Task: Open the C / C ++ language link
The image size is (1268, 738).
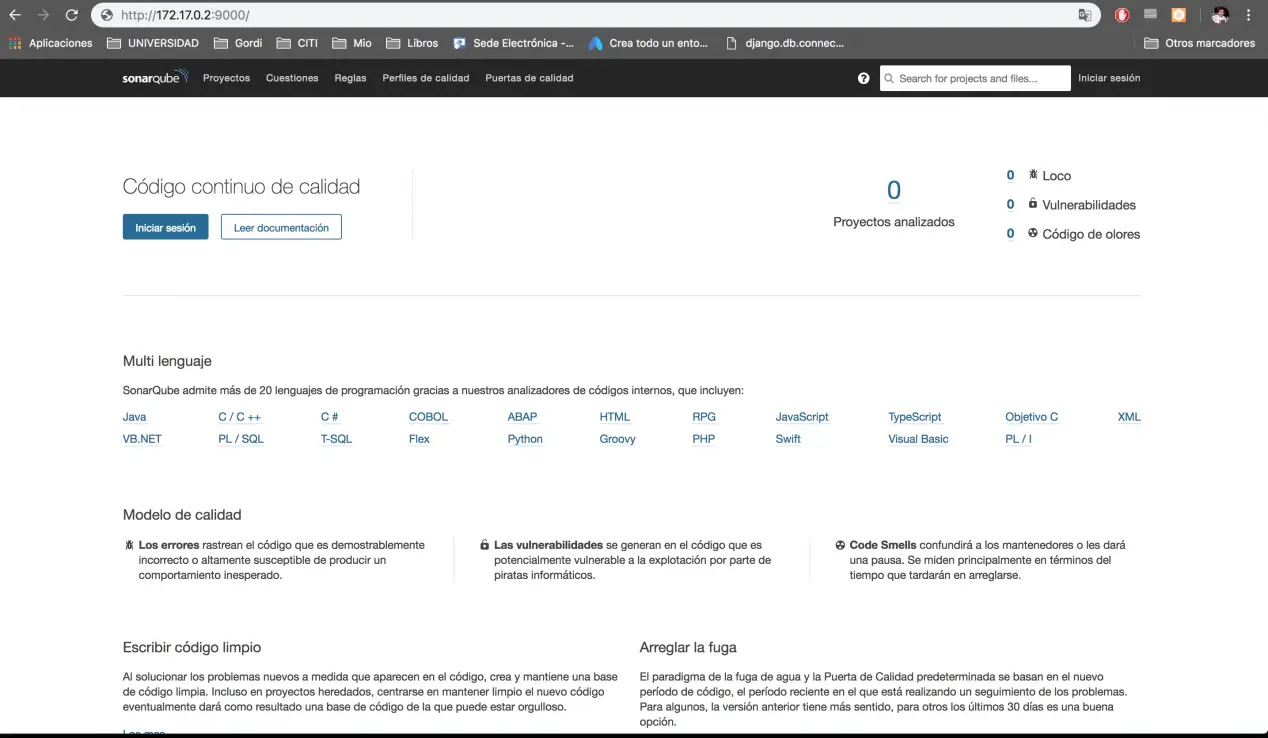Action: [239, 417]
